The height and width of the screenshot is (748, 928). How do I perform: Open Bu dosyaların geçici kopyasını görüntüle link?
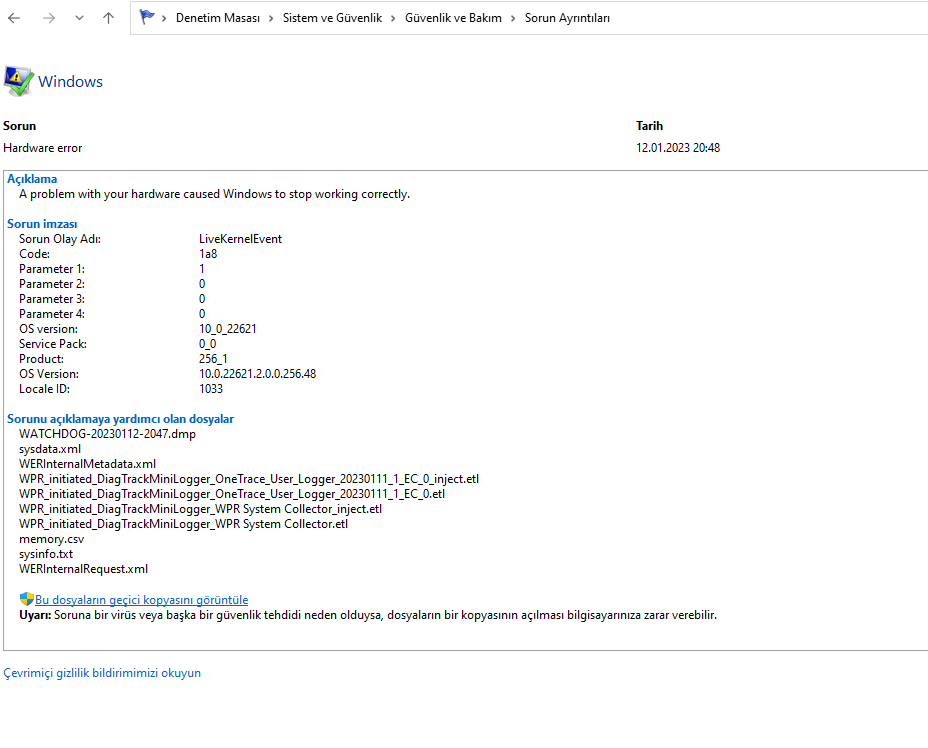[141, 599]
